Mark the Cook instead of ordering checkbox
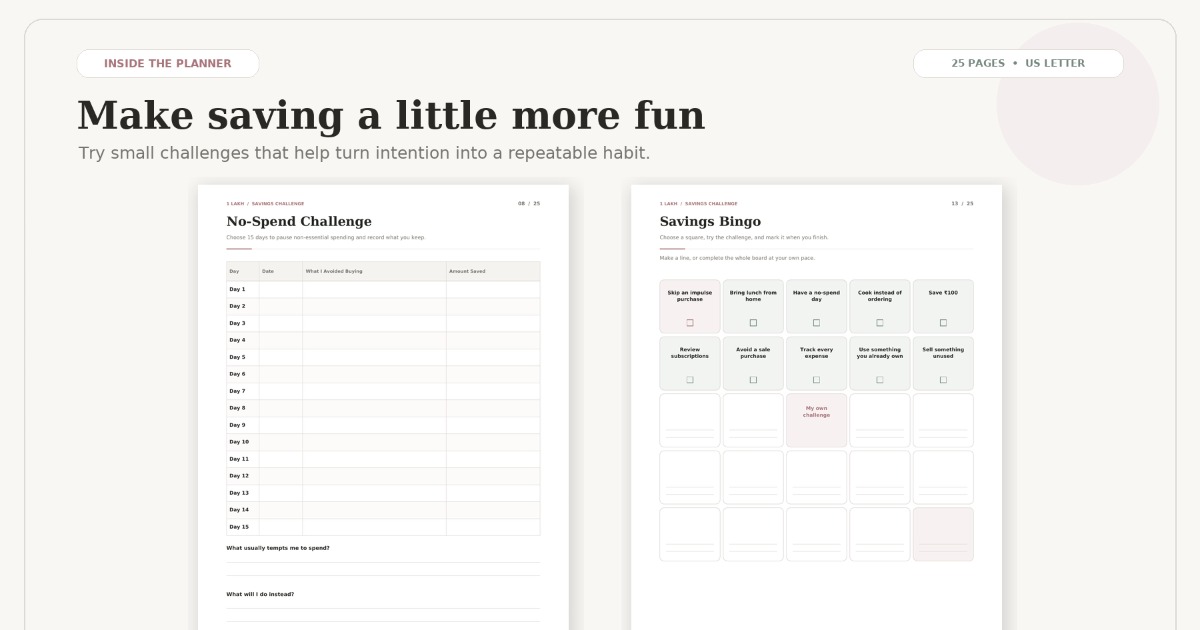1200x630 pixels. coord(880,322)
